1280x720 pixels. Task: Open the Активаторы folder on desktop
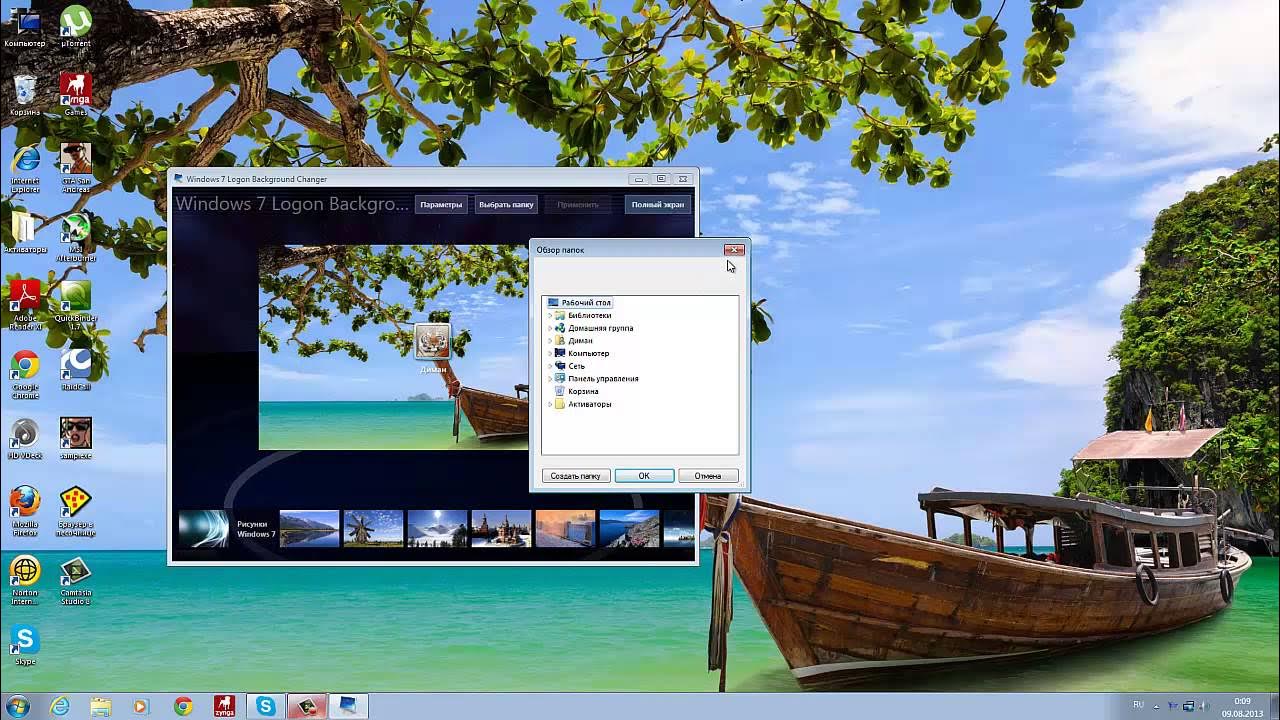click(x=25, y=233)
